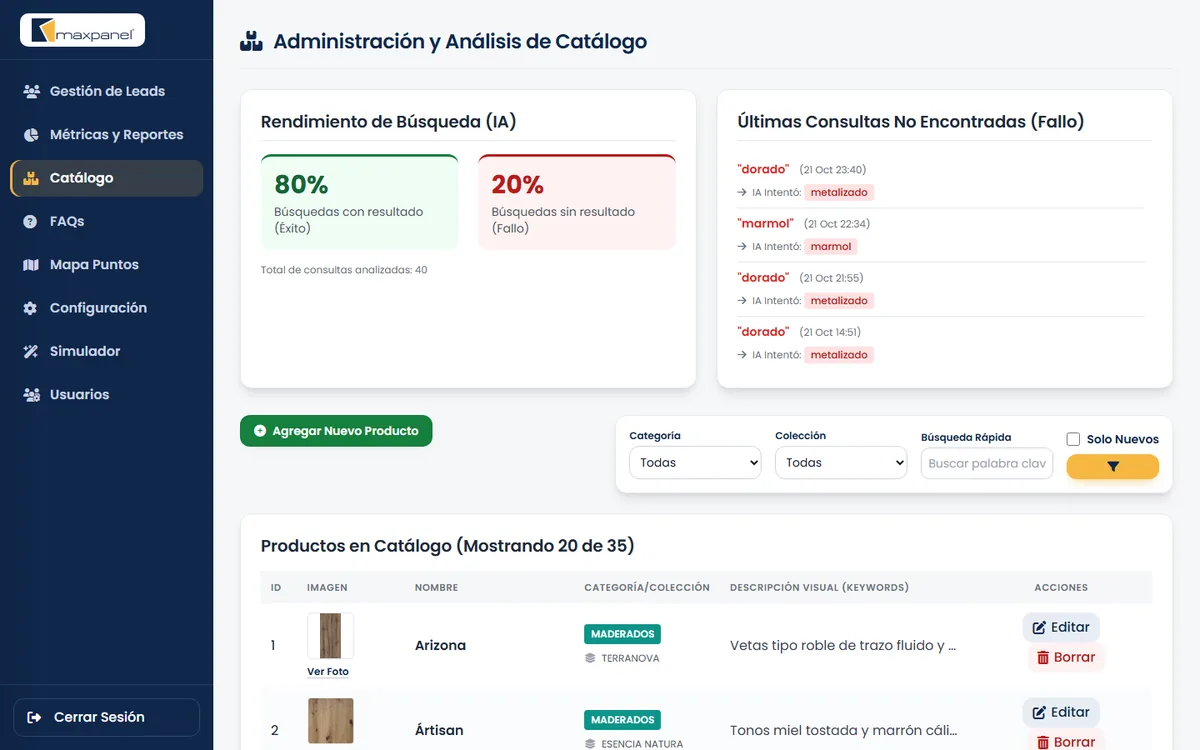
Task: Open the Arizona product thumbnail
Action: pyautogui.click(x=330, y=636)
